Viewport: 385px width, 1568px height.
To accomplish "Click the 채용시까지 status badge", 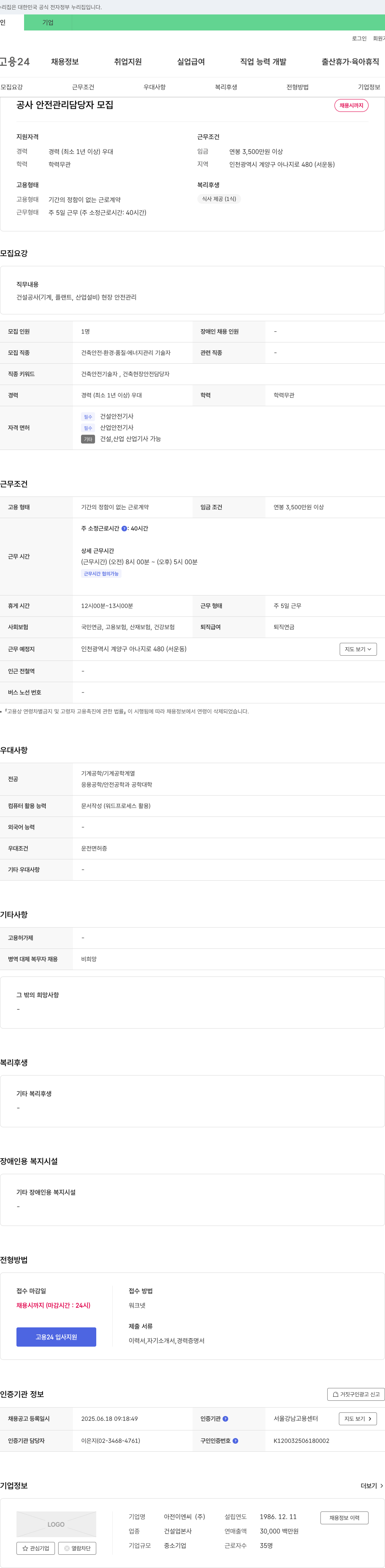I will pyautogui.click(x=351, y=105).
